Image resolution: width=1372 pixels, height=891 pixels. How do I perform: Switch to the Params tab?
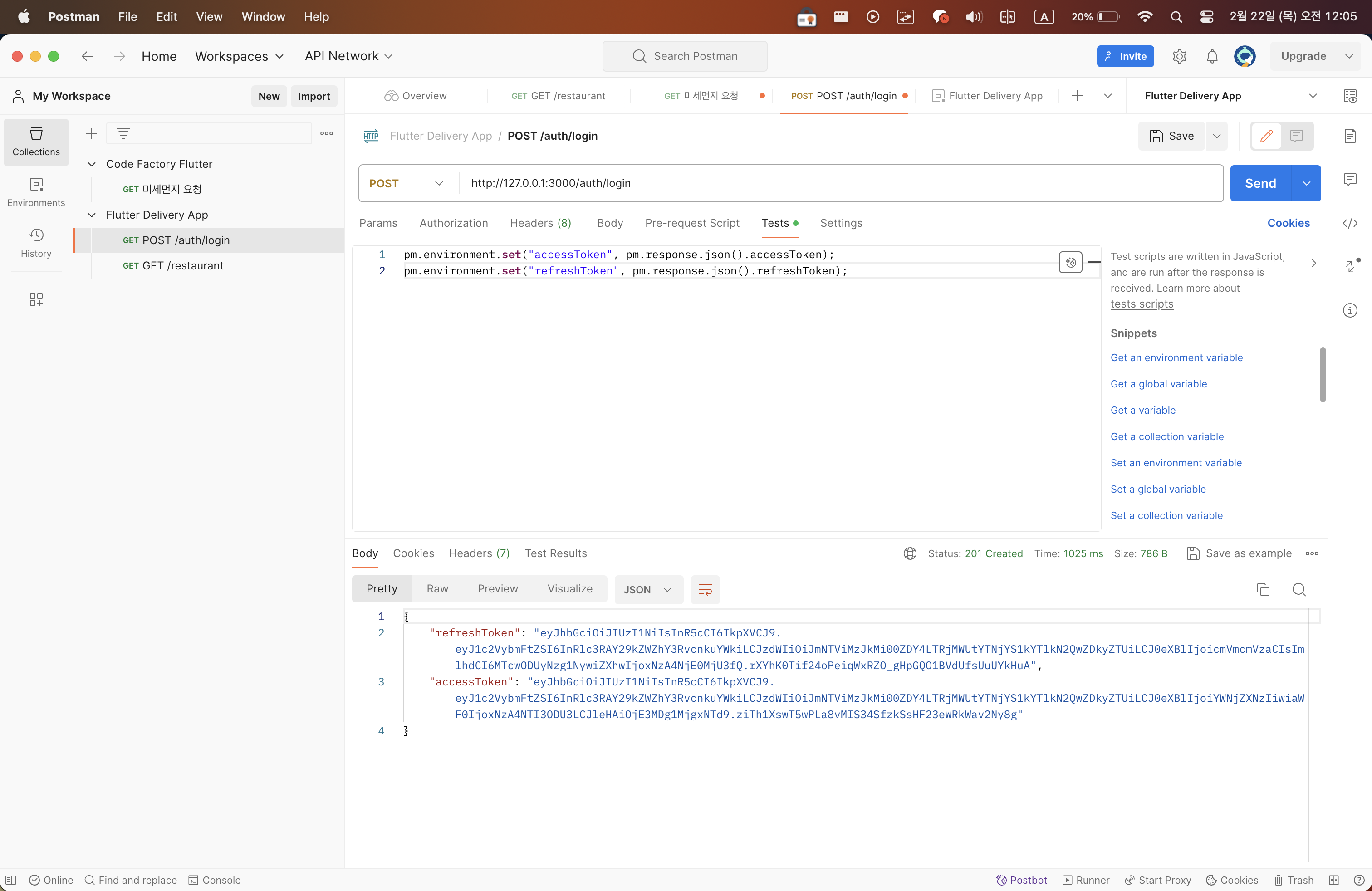click(x=378, y=223)
